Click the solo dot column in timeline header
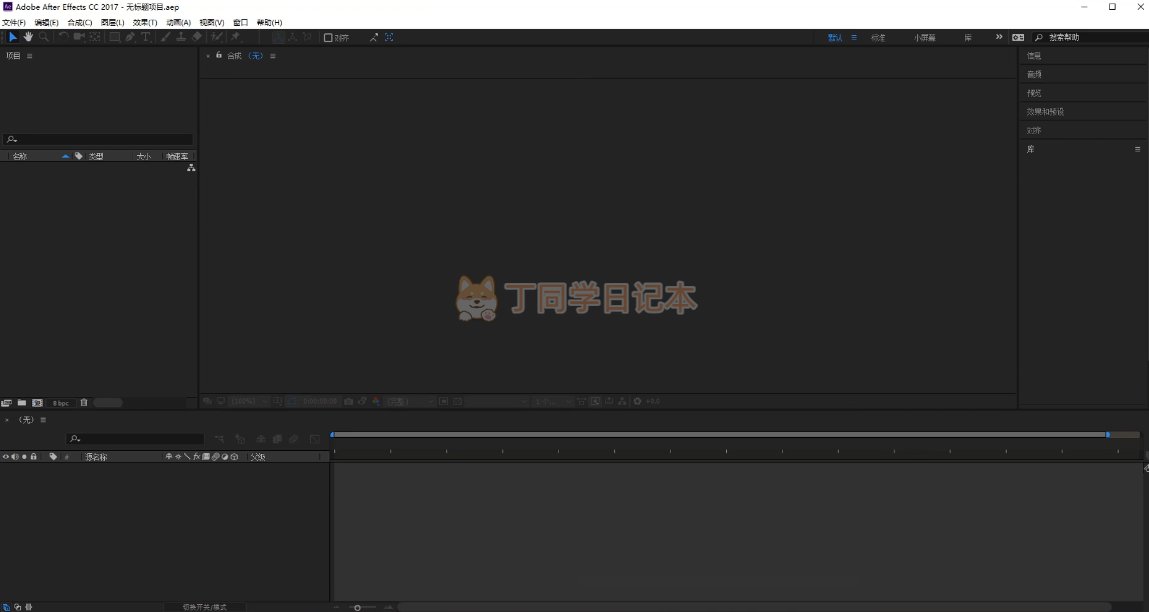1149x612 pixels. coord(24,457)
